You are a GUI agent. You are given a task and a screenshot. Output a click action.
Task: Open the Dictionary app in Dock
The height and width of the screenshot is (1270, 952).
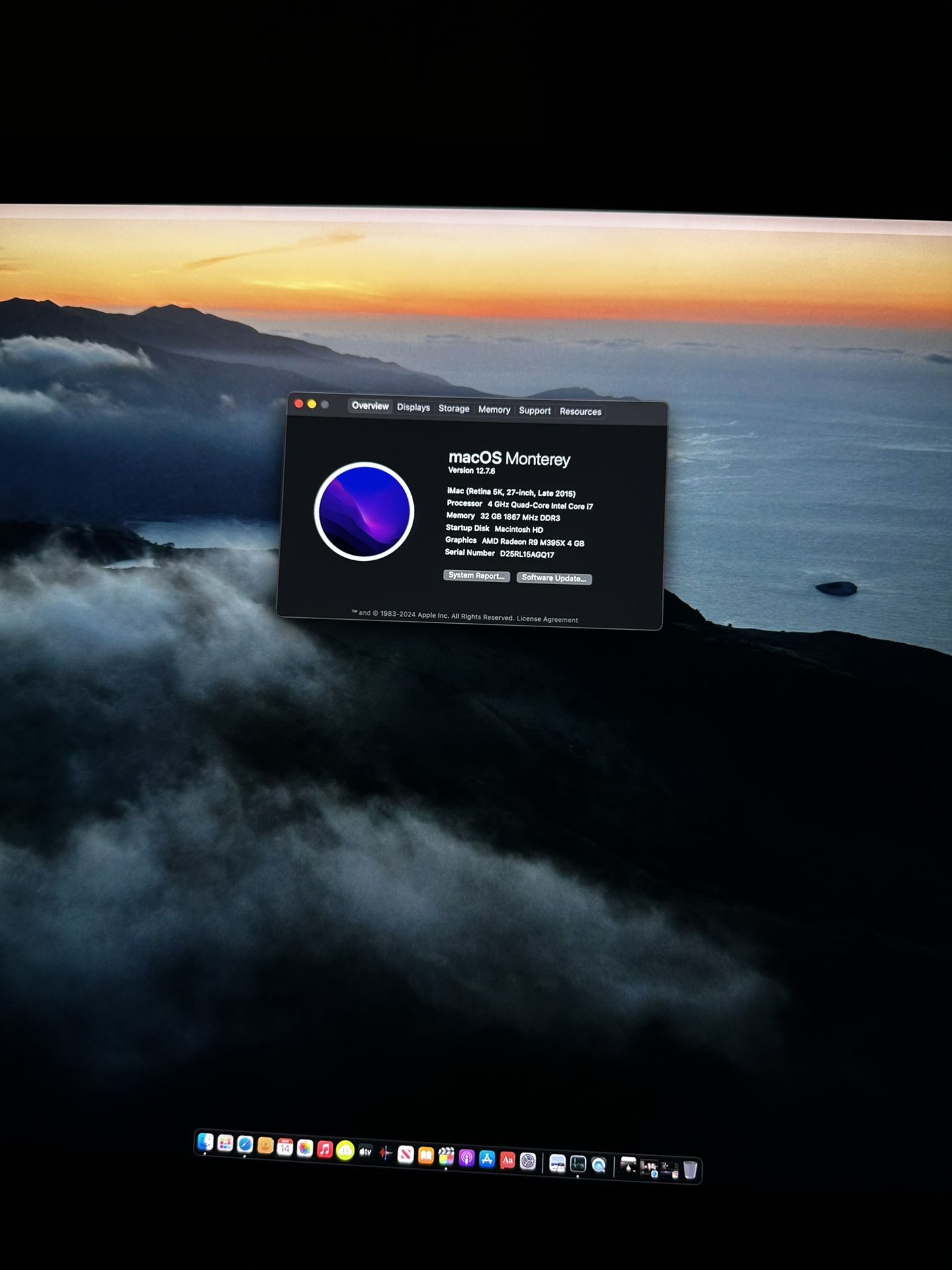point(508,1160)
